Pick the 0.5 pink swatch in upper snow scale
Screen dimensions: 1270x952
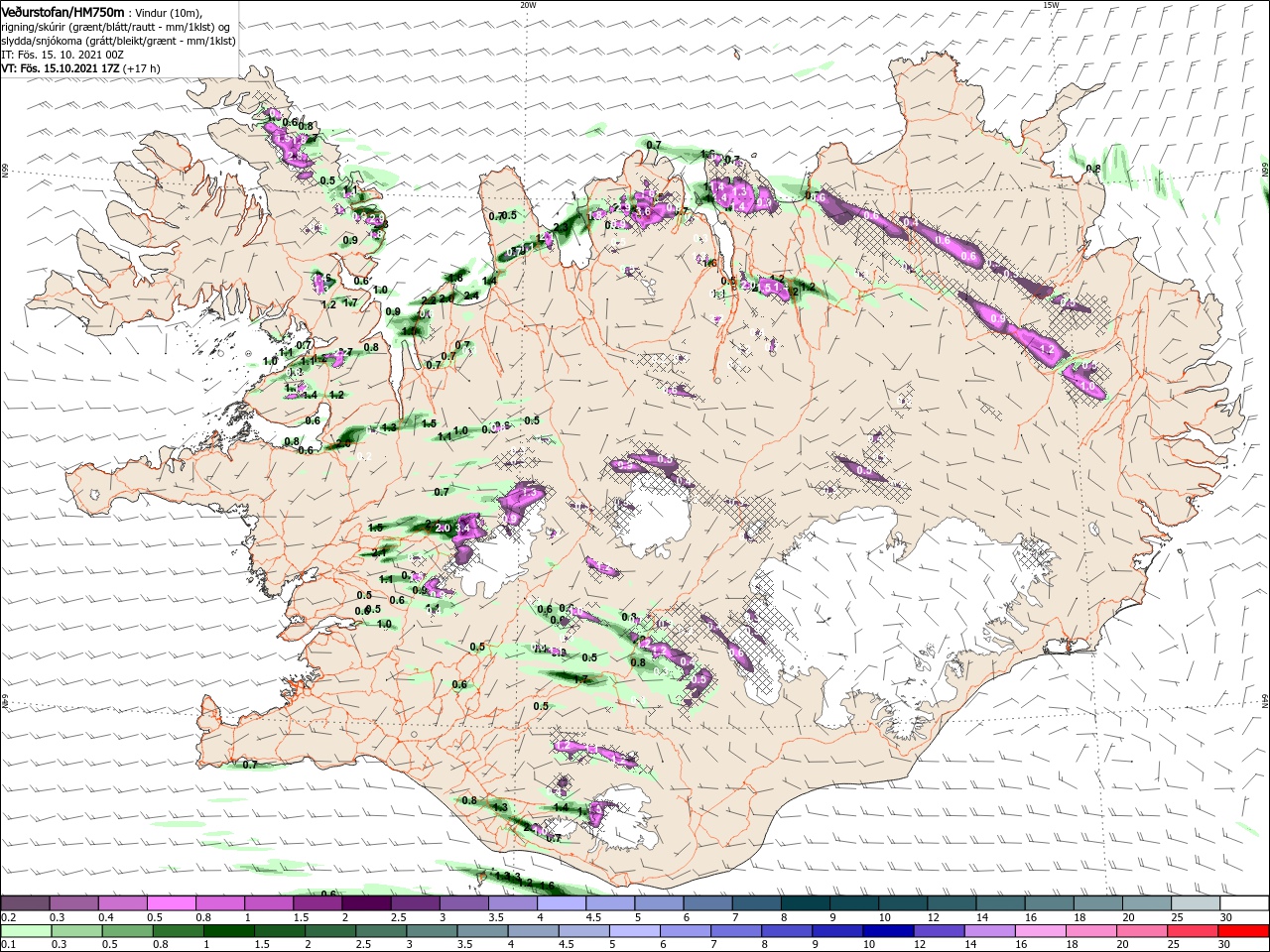click(x=172, y=903)
